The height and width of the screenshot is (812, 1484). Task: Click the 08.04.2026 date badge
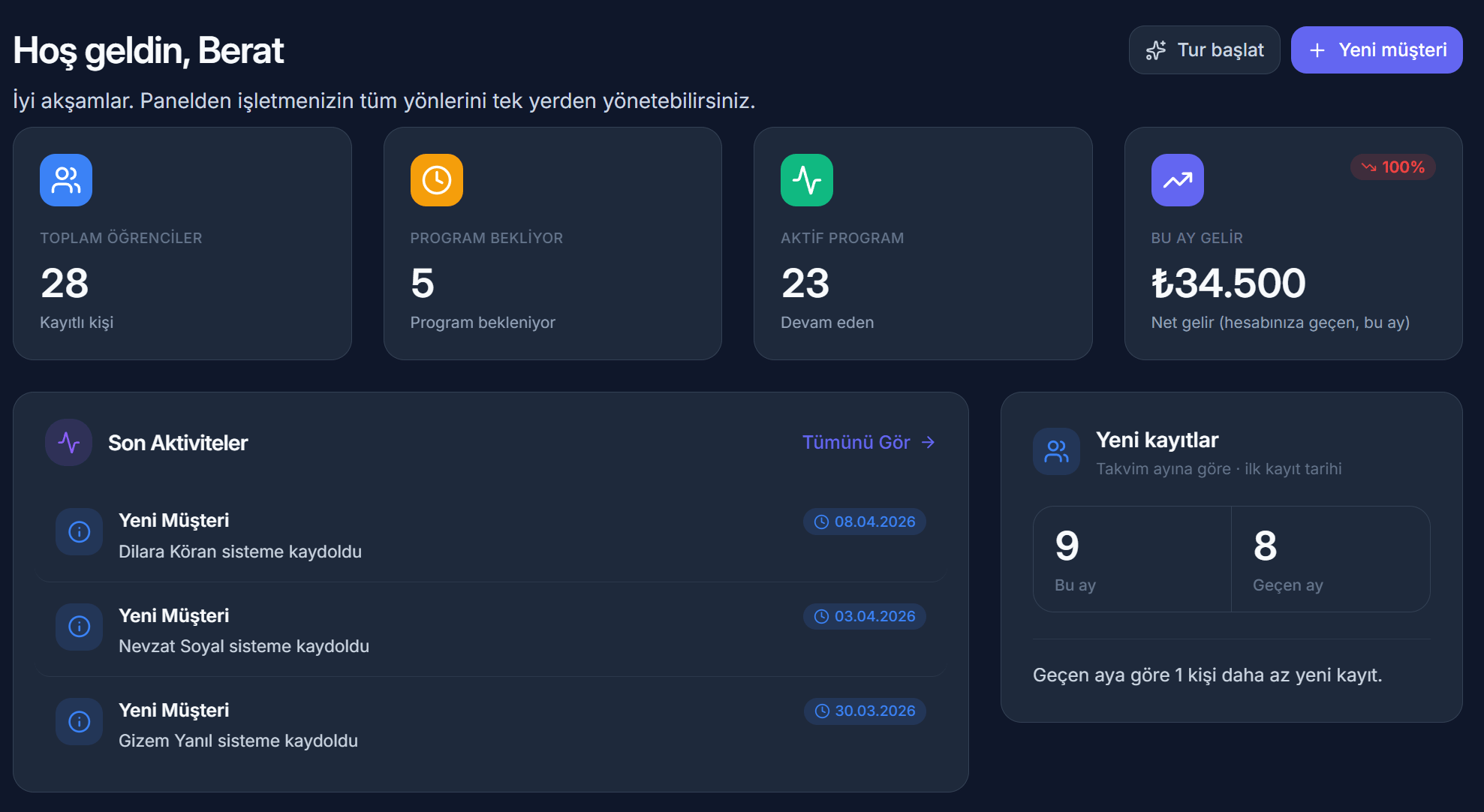coord(865,522)
